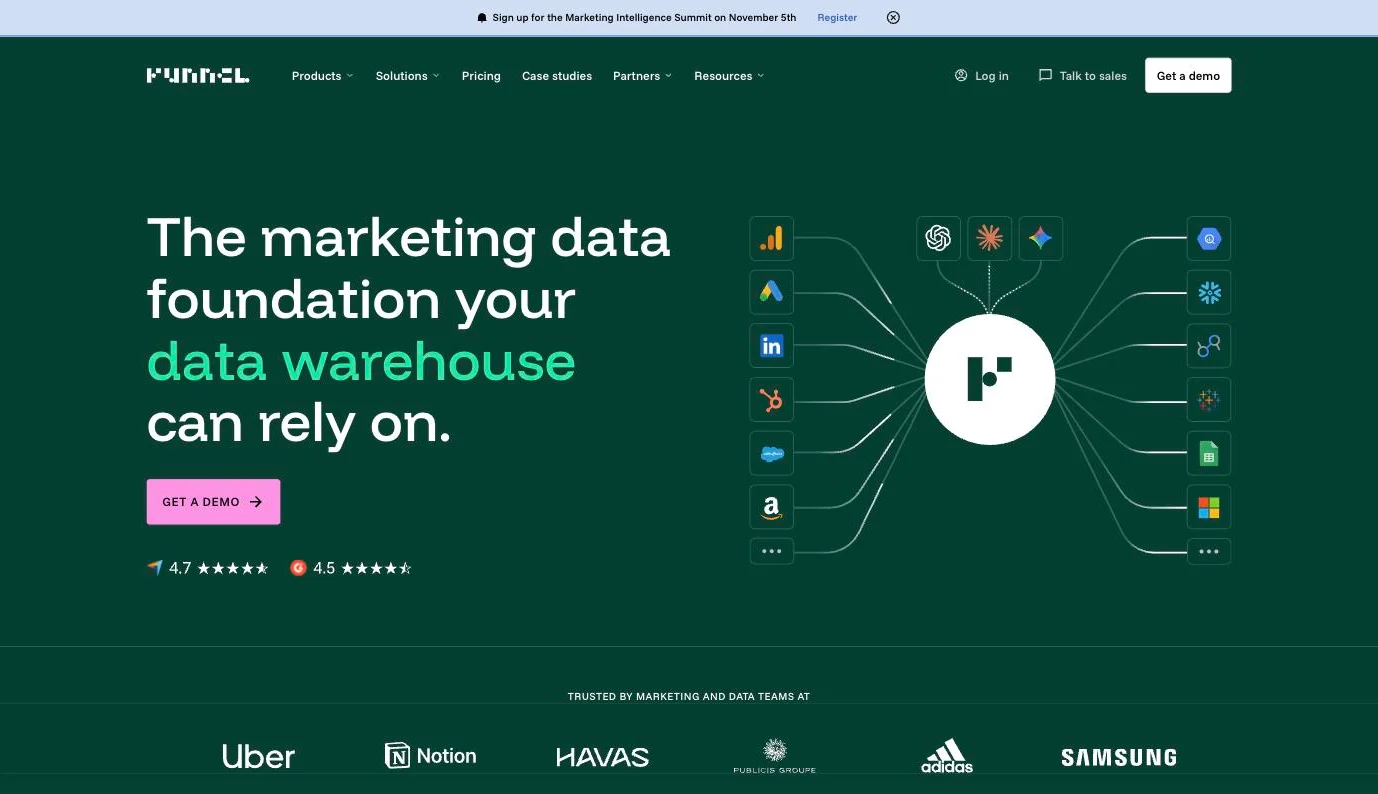Click the Gemini sparkle icon
Viewport: 1378px width, 794px height.
[1040, 238]
